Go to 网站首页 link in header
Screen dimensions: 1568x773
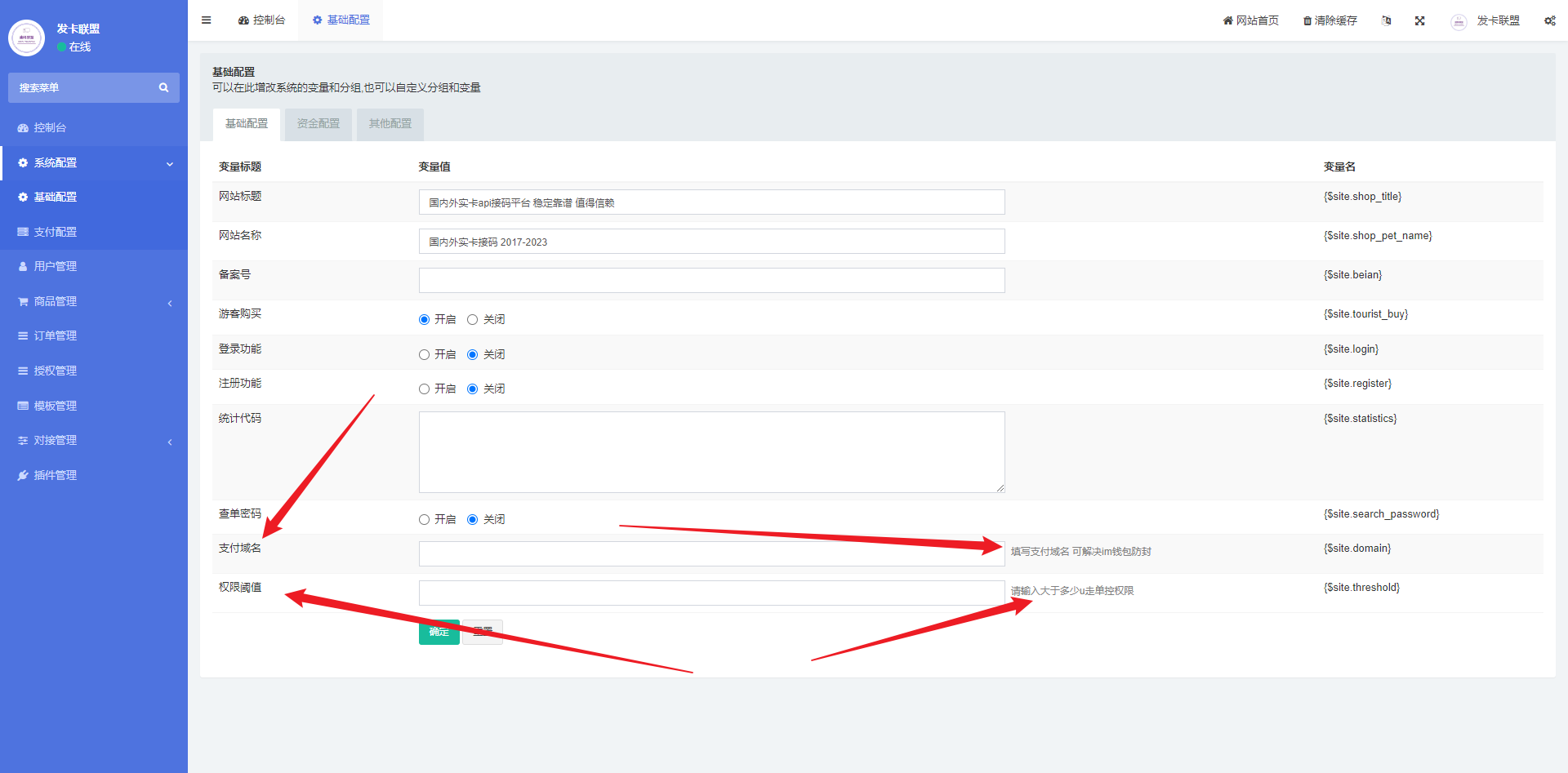pos(1250,20)
